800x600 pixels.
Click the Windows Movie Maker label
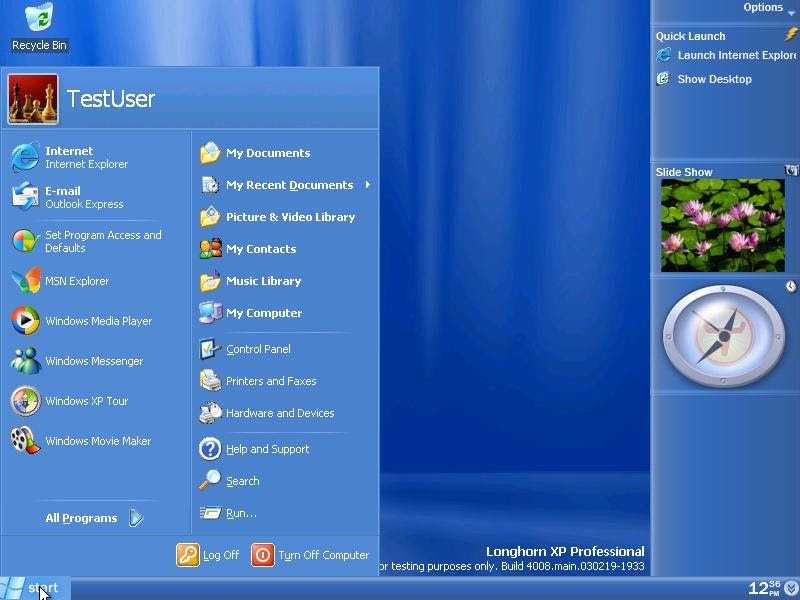(x=98, y=441)
